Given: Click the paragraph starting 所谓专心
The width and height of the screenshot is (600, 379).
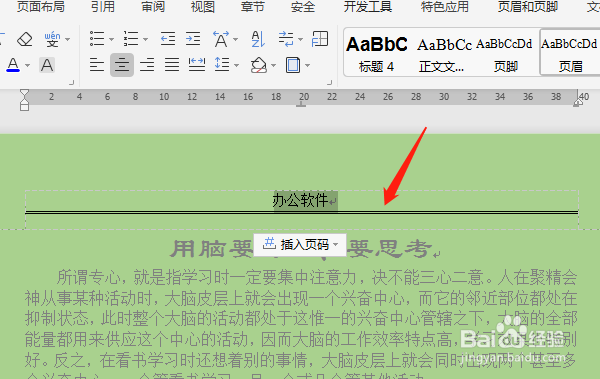Looking at the screenshot, I should [x=301, y=323].
